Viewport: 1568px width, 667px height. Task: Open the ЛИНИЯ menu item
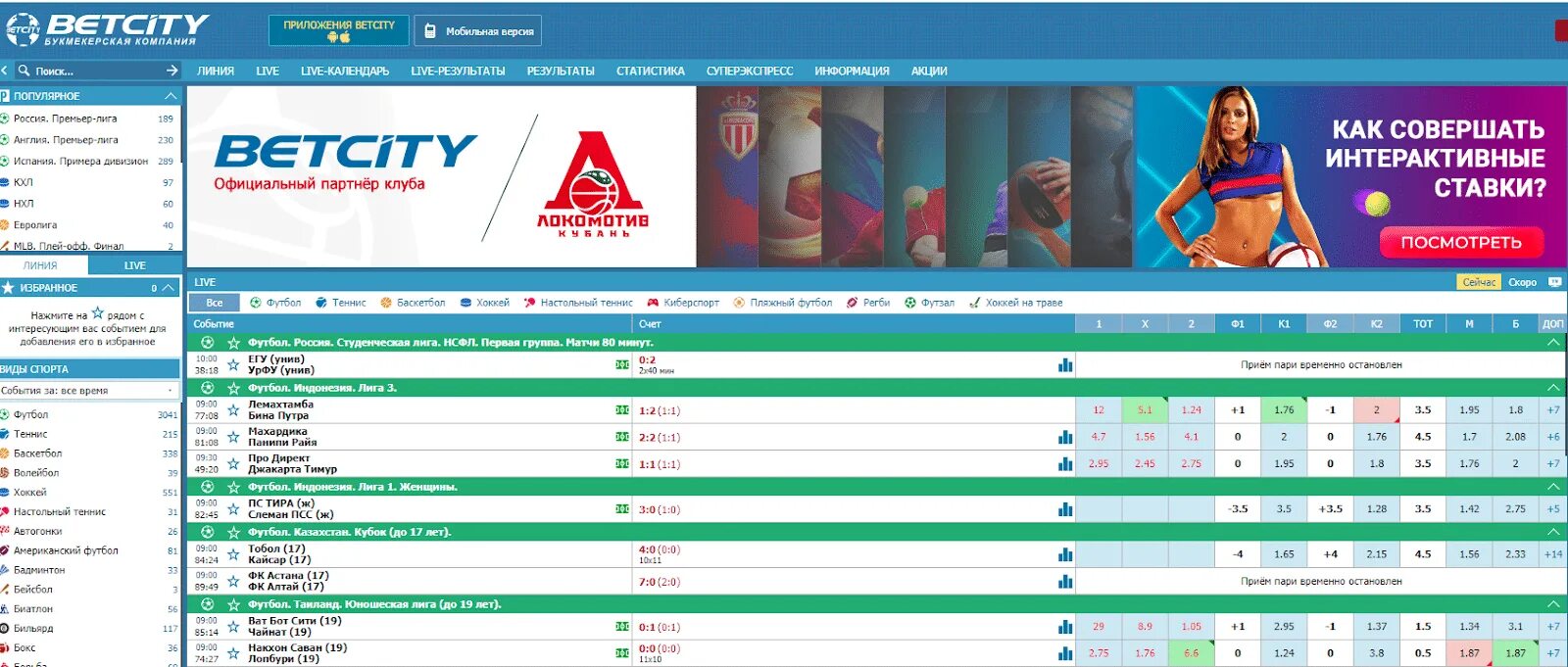pyautogui.click(x=216, y=71)
